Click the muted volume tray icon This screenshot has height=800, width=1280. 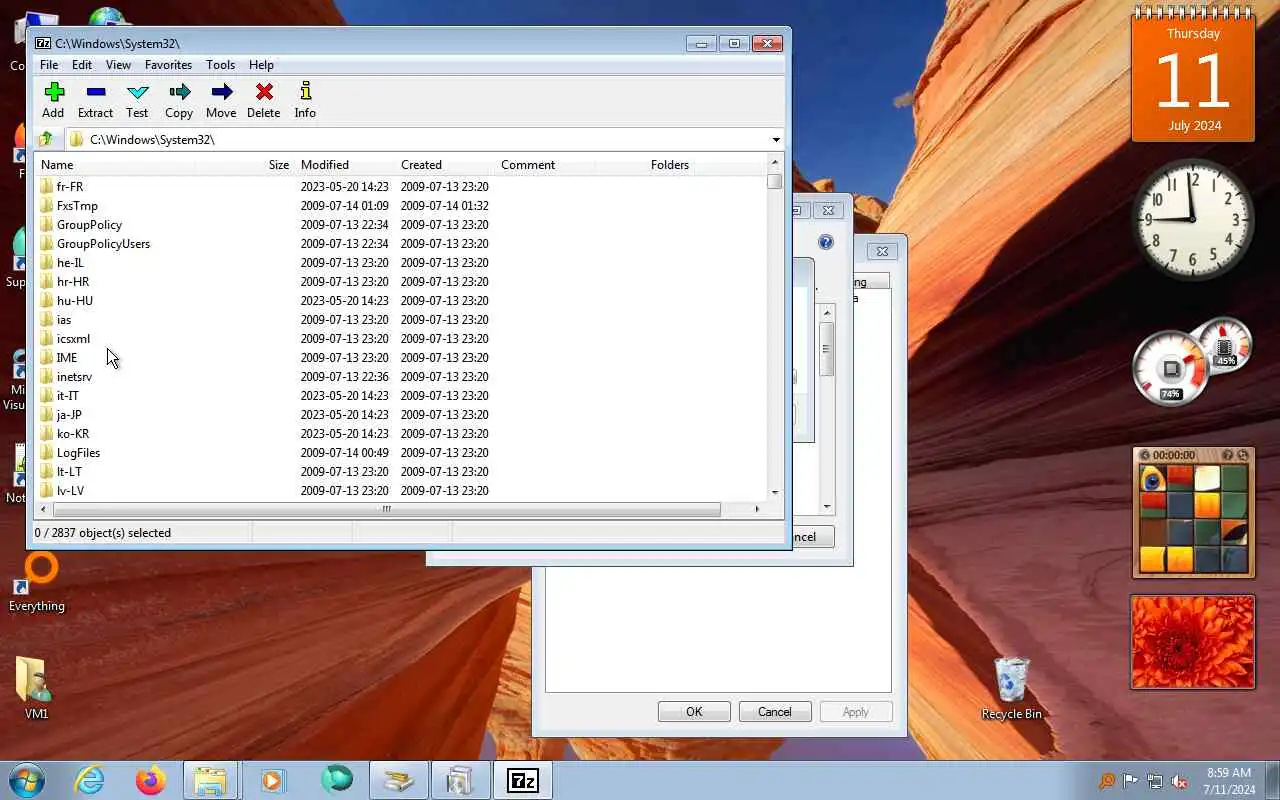pos(1180,781)
